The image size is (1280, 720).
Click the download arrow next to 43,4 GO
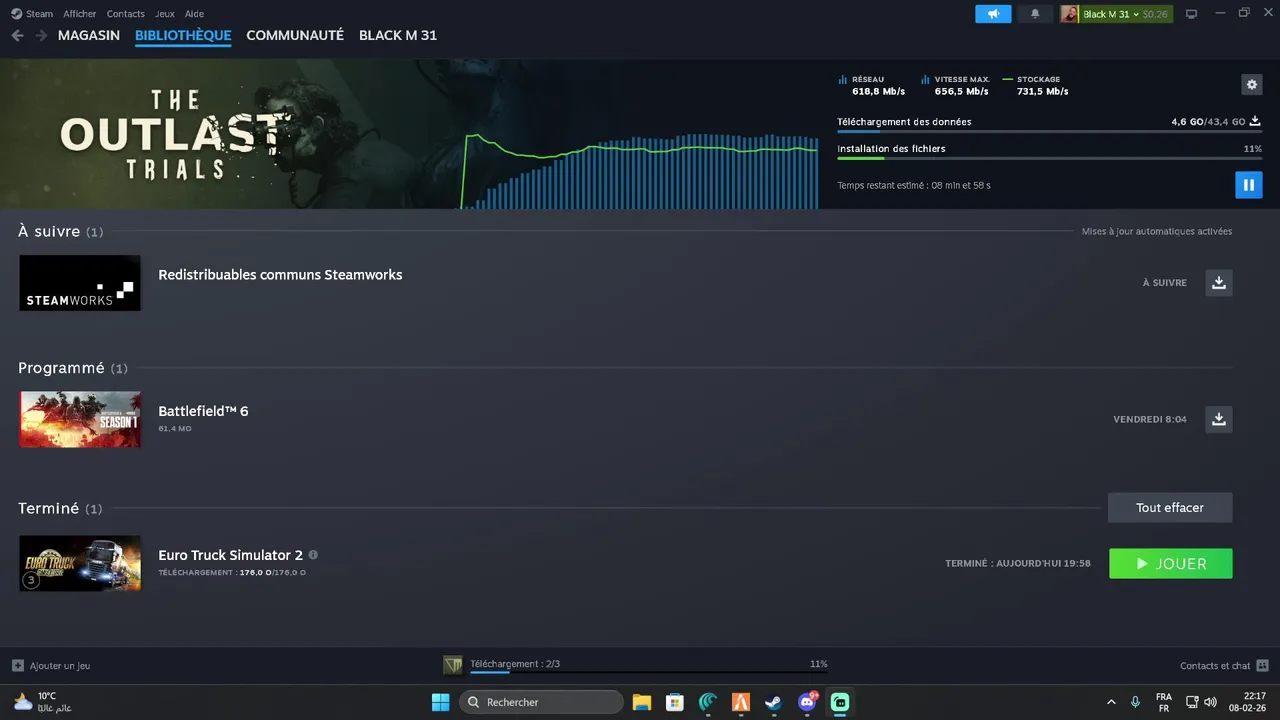click(x=1255, y=122)
